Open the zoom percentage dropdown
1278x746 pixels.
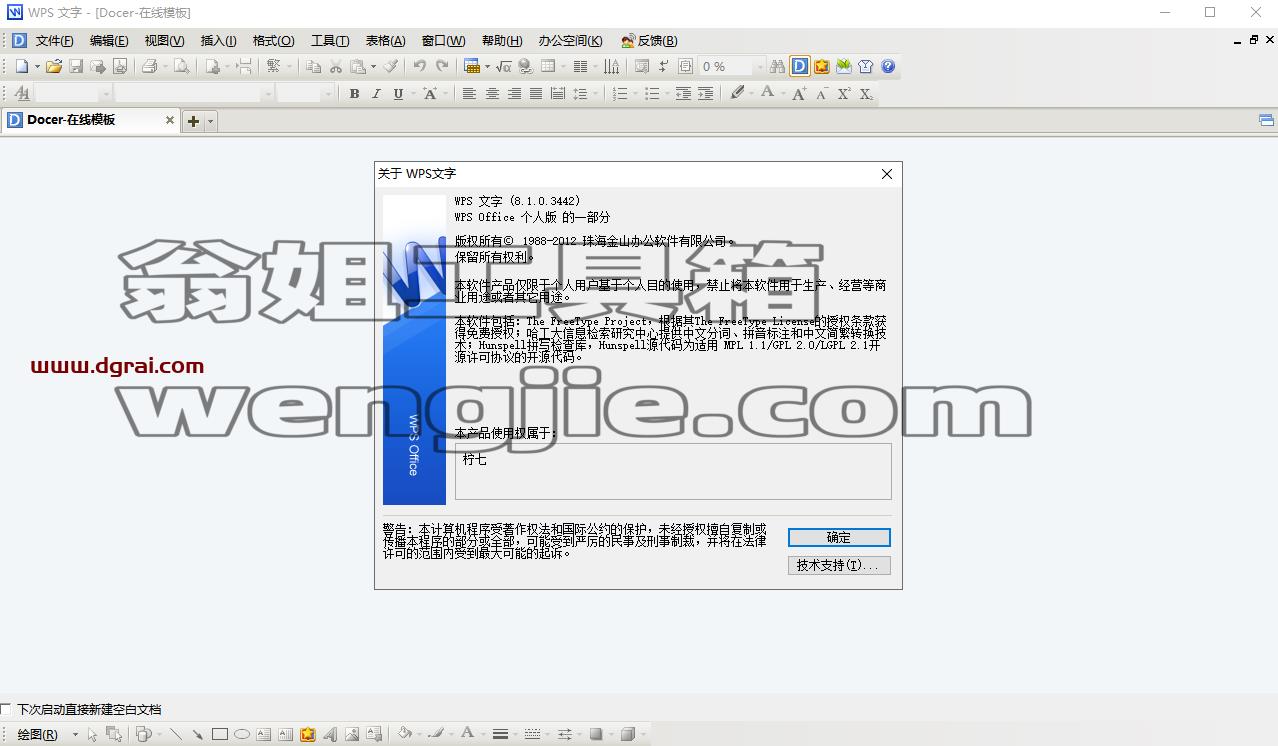[759, 66]
